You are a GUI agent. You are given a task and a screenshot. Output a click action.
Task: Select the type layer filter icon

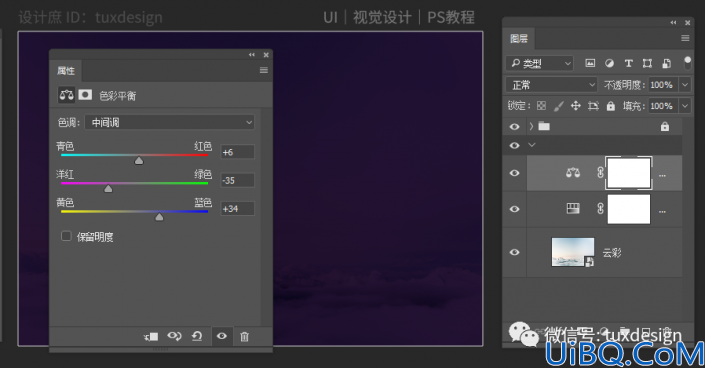(629, 63)
